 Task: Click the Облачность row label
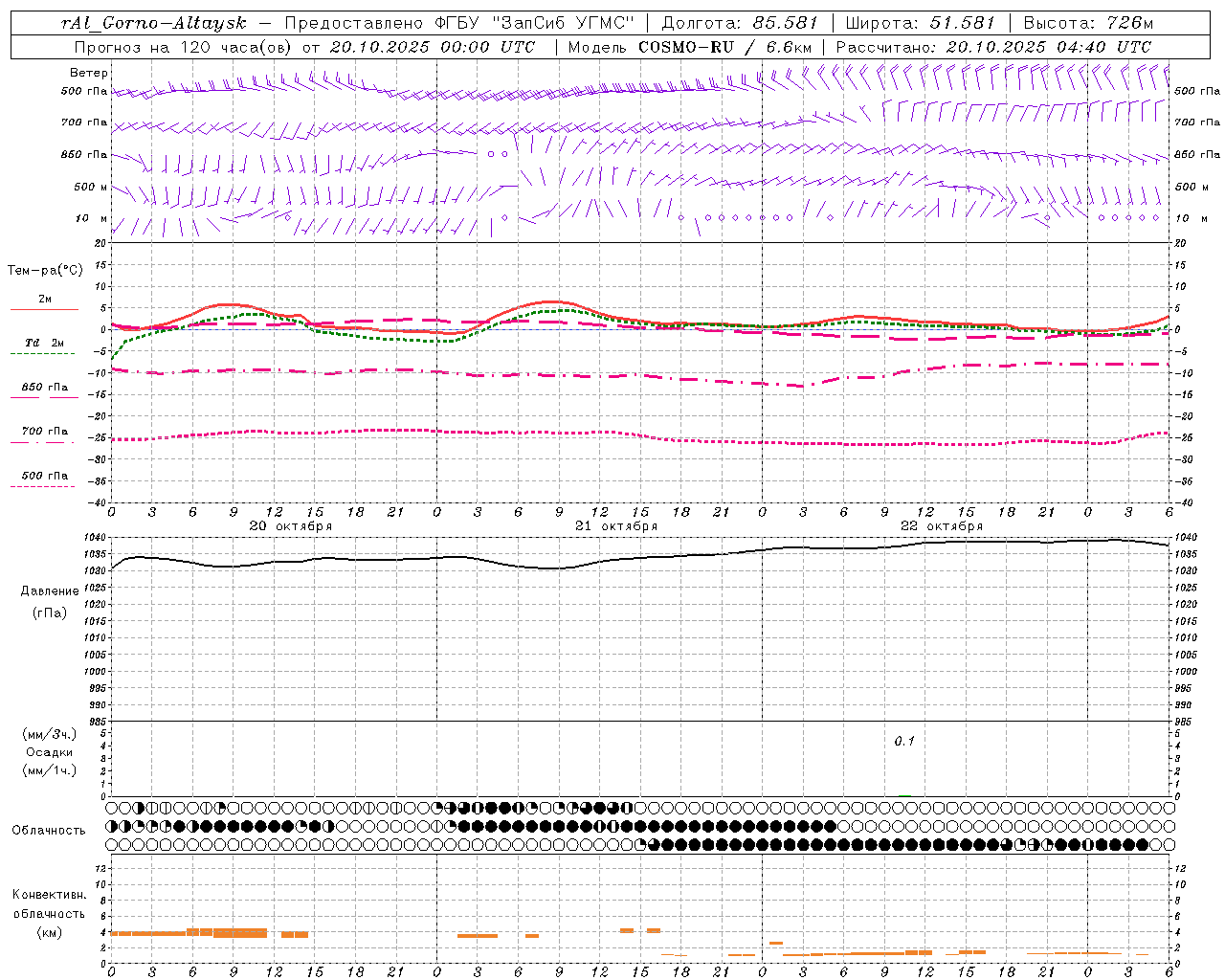pos(49,830)
